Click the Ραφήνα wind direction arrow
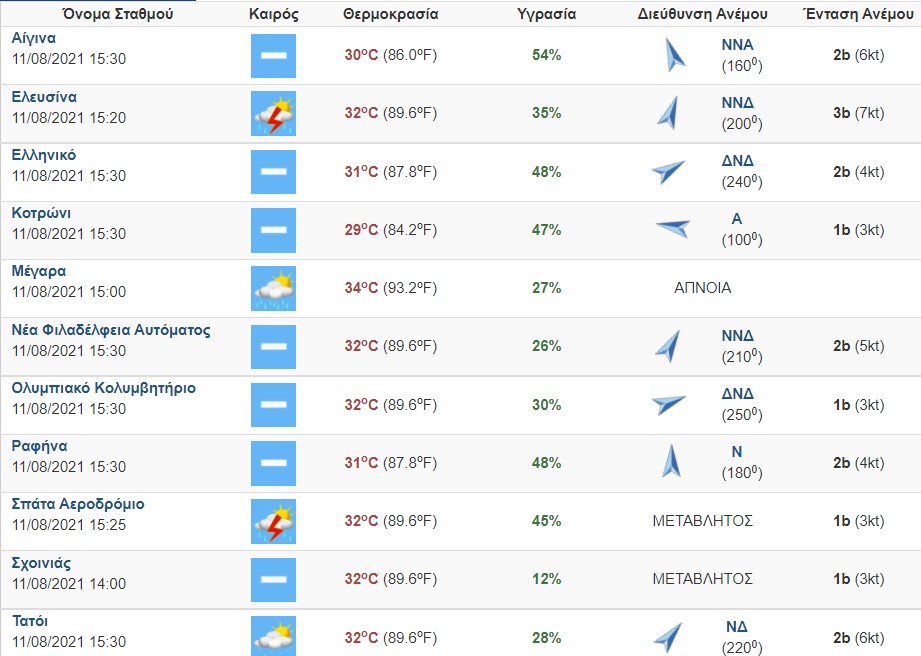The image size is (921, 656). click(671, 462)
